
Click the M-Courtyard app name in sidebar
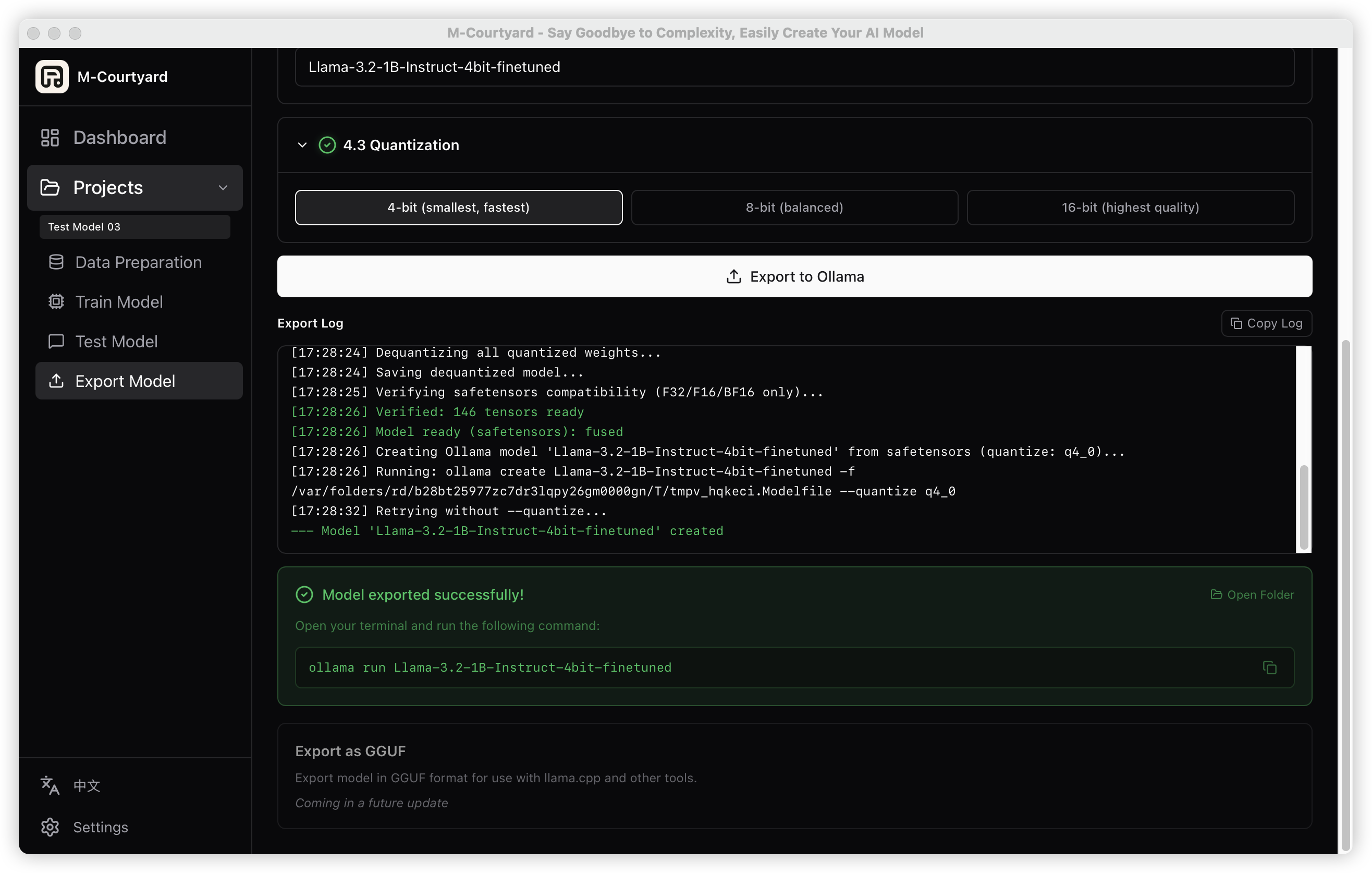point(123,76)
